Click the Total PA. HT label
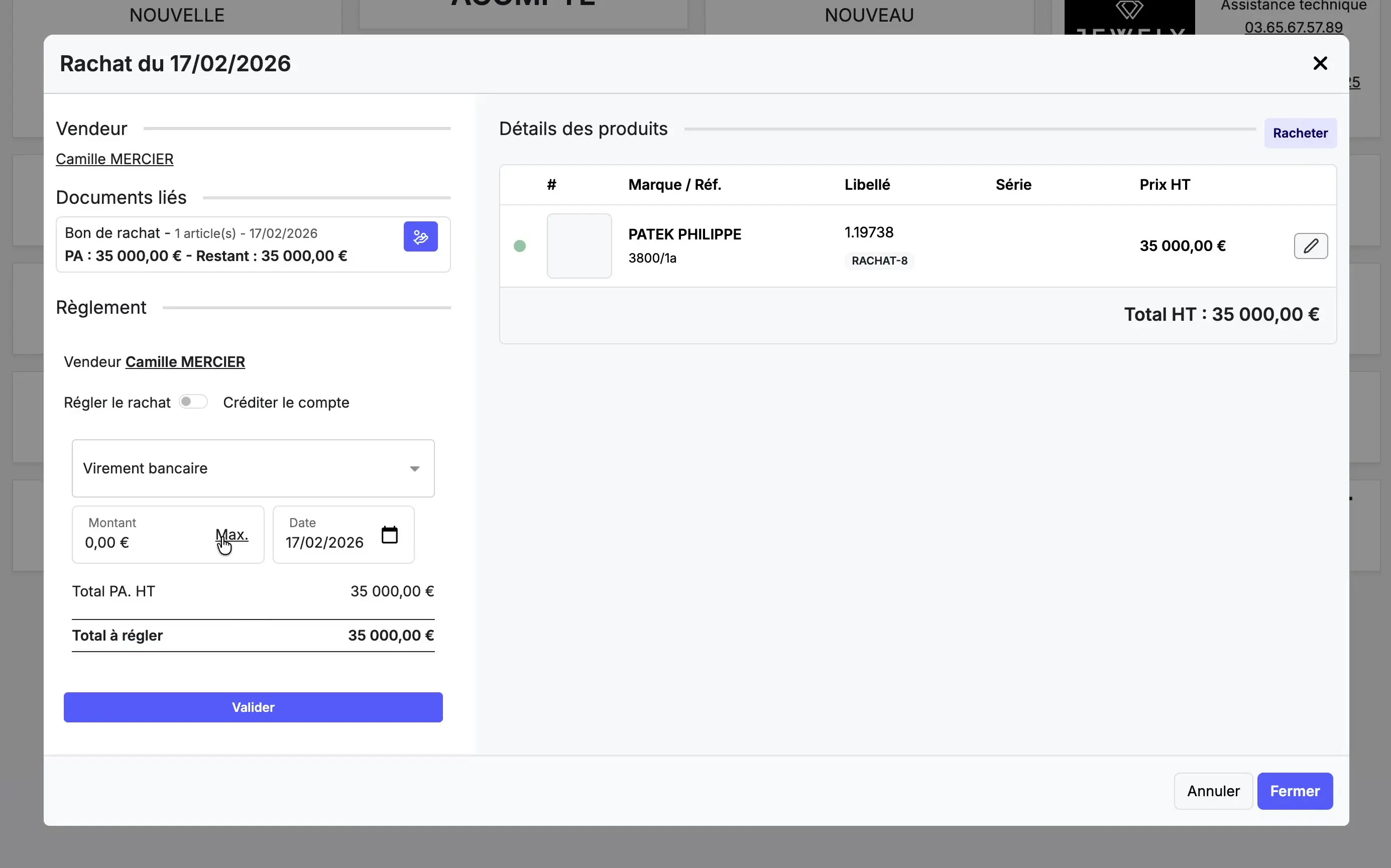 pos(113,591)
